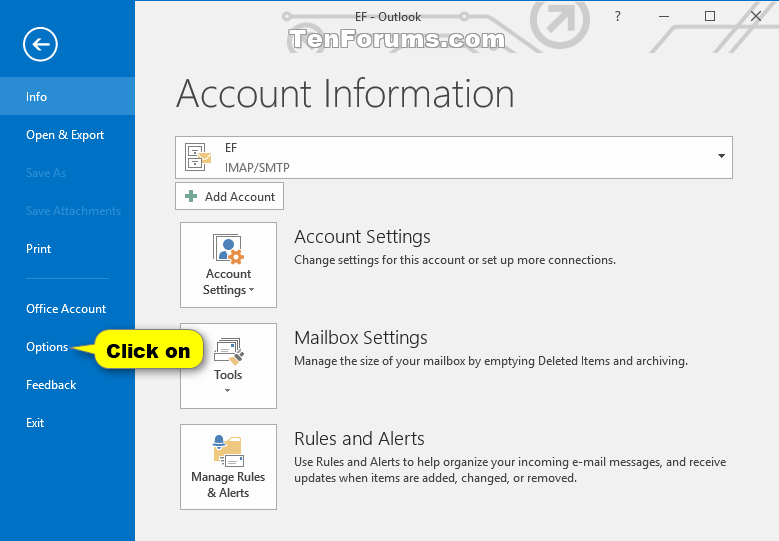Screen dimensions: 779x541
Task: Click 'Manage the size of your mailbox' text
Action: pos(491,361)
